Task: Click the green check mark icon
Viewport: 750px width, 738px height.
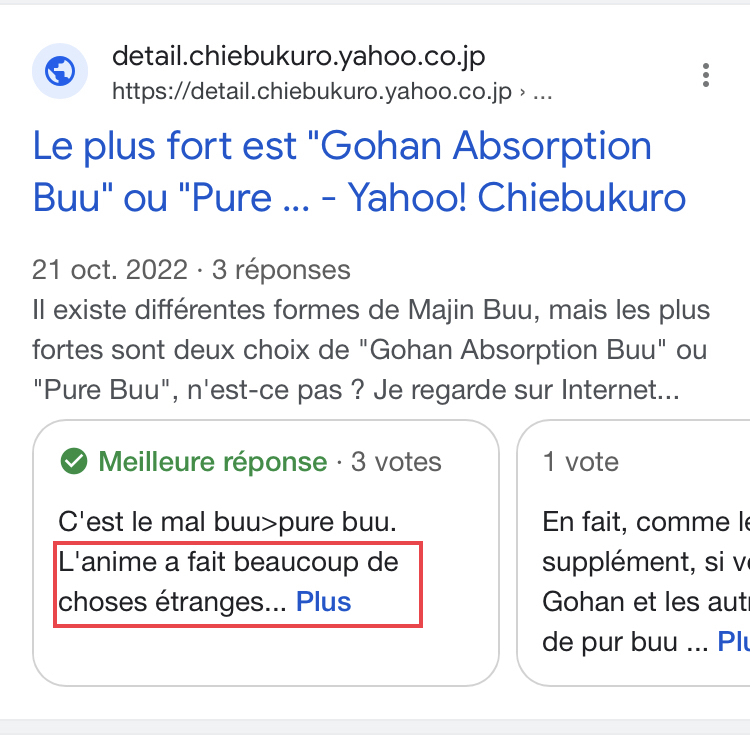Action: tap(73, 462)
